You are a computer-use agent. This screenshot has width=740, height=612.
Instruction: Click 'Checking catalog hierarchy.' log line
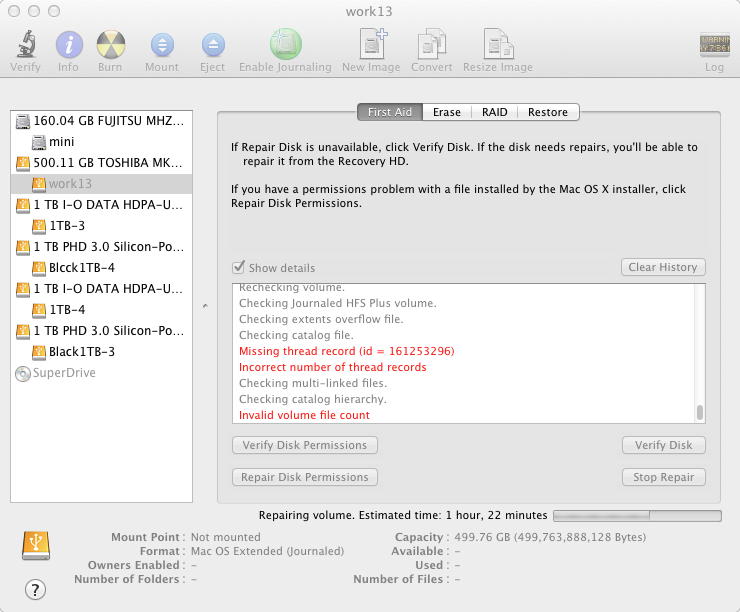(313, 399)
